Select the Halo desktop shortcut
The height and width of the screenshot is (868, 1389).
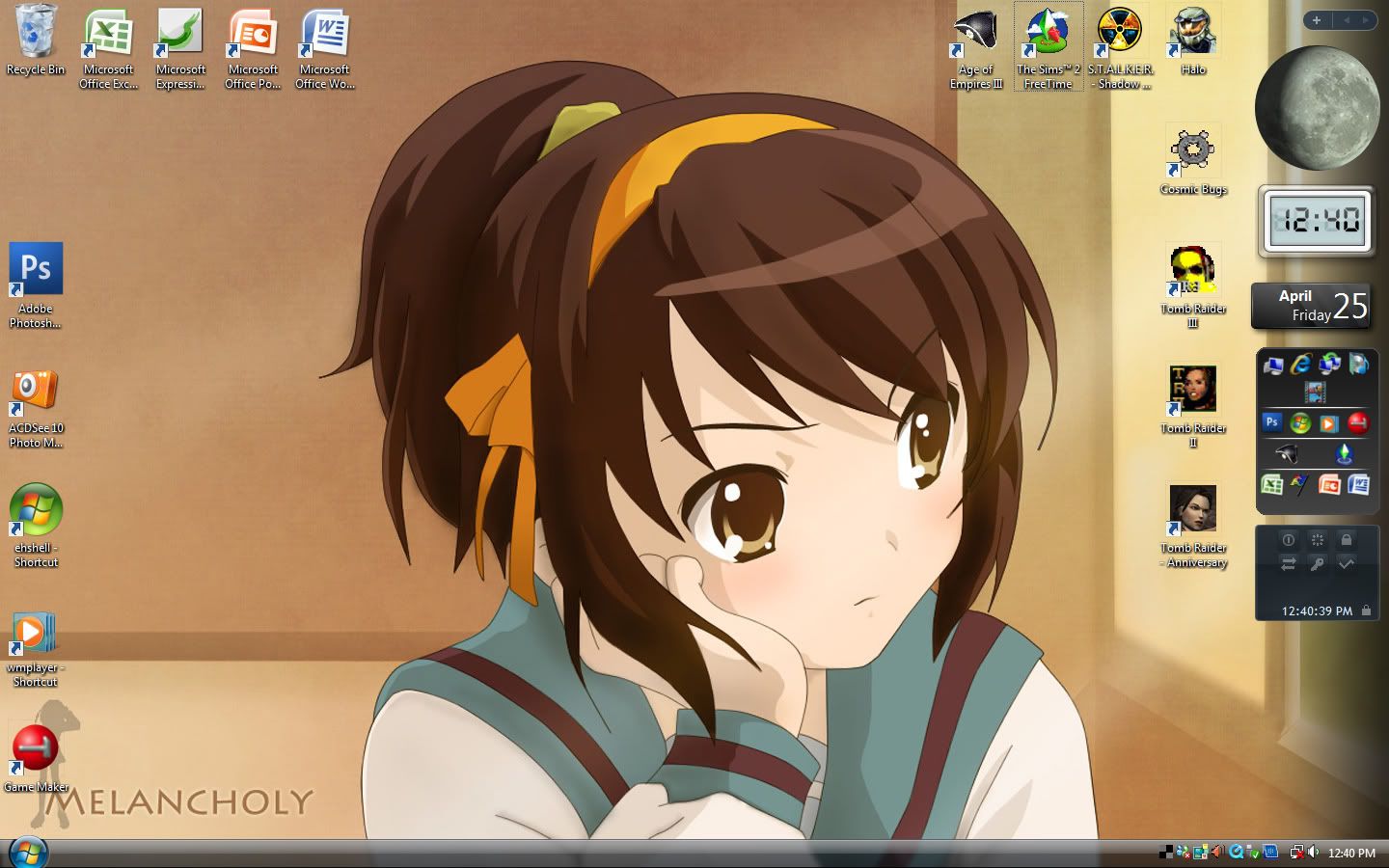click(1193, 41)
